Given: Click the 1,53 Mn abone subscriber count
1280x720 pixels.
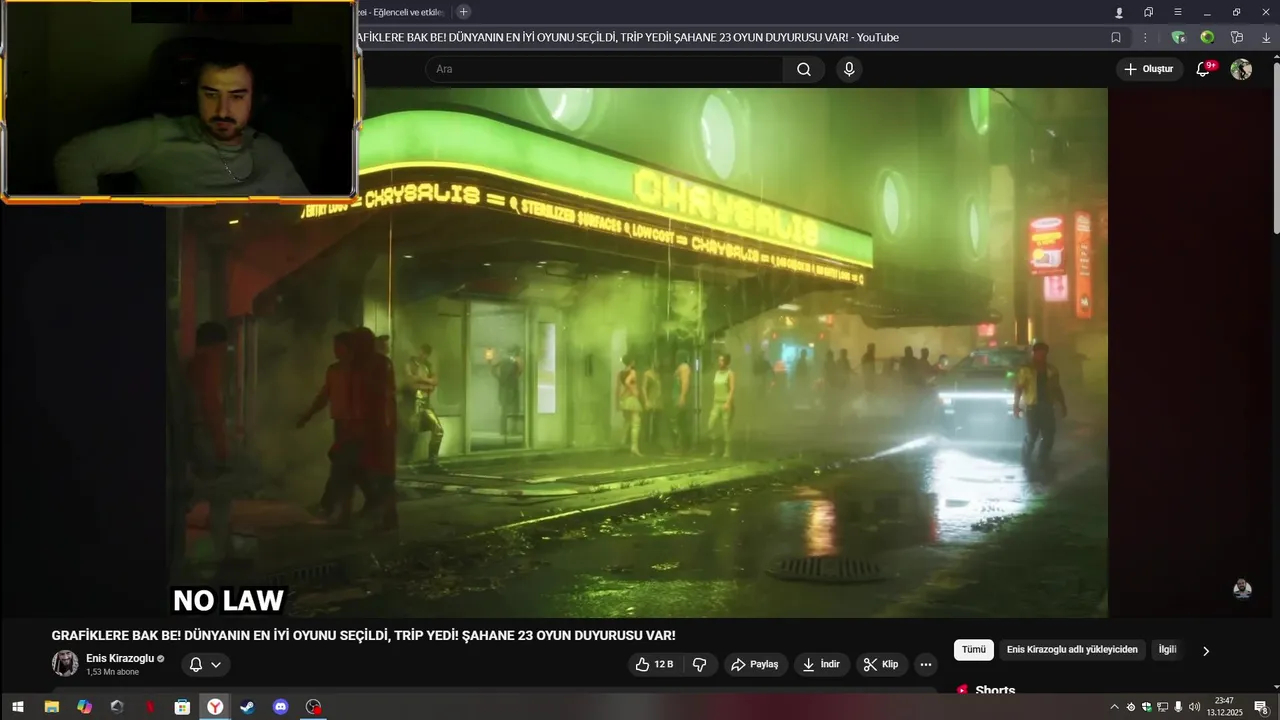Looking at the screenshot, I should pos(112,672).
